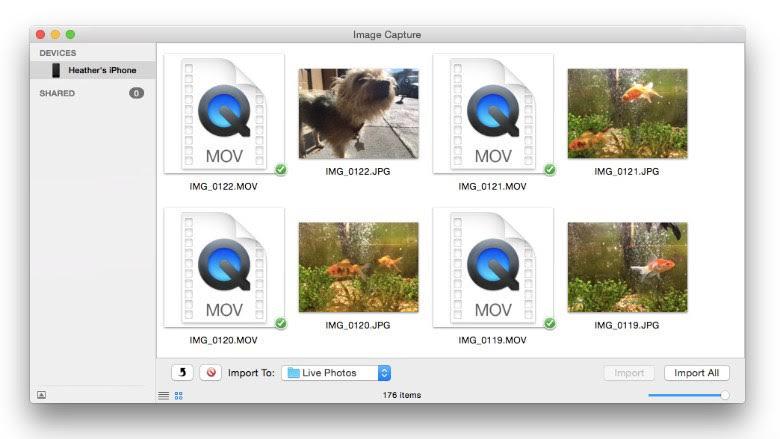The width and height of the screenshot is (780, 439).
Task: Click the Live Photos folder icon
Action: pyautogui.click(x=293, y=372)
